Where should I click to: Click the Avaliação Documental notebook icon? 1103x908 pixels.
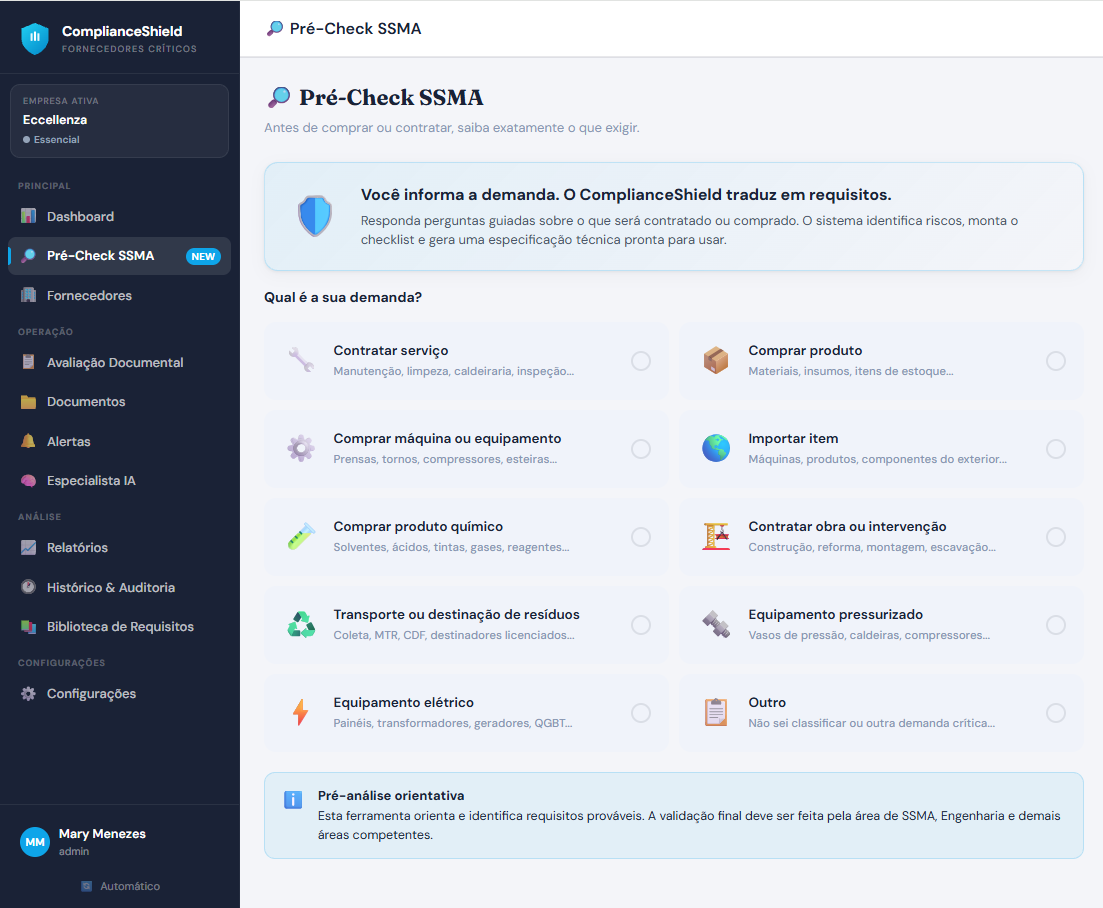click(x=28, y=362)
